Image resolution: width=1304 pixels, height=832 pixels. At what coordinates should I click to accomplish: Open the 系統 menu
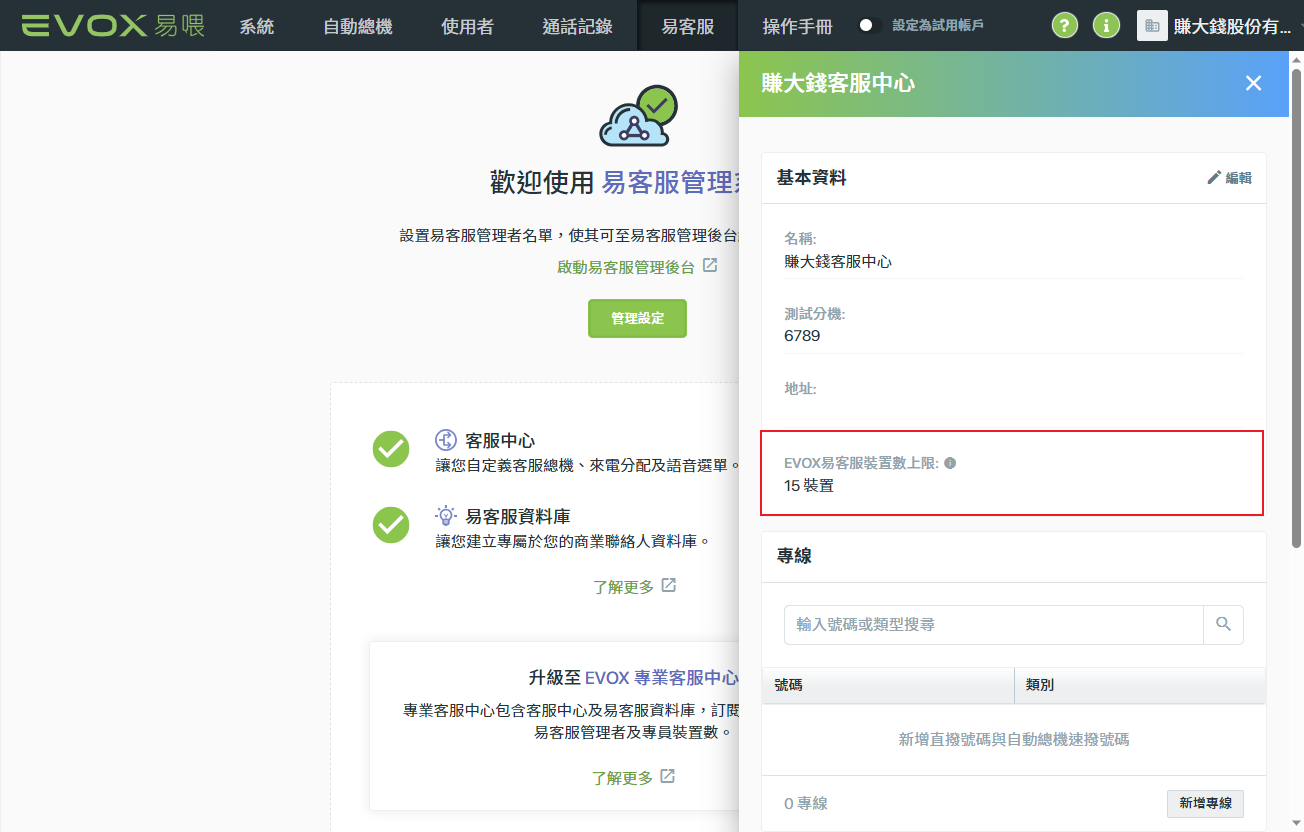click(x=257, y=26)
